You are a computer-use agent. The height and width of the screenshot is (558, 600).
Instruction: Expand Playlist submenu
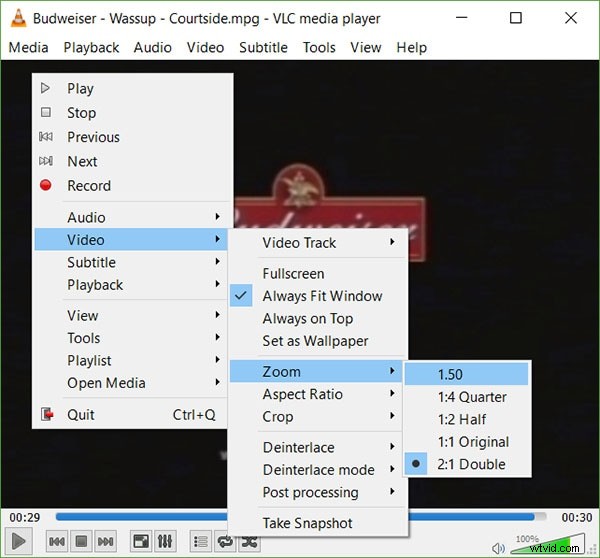click(x=131, y=361)
